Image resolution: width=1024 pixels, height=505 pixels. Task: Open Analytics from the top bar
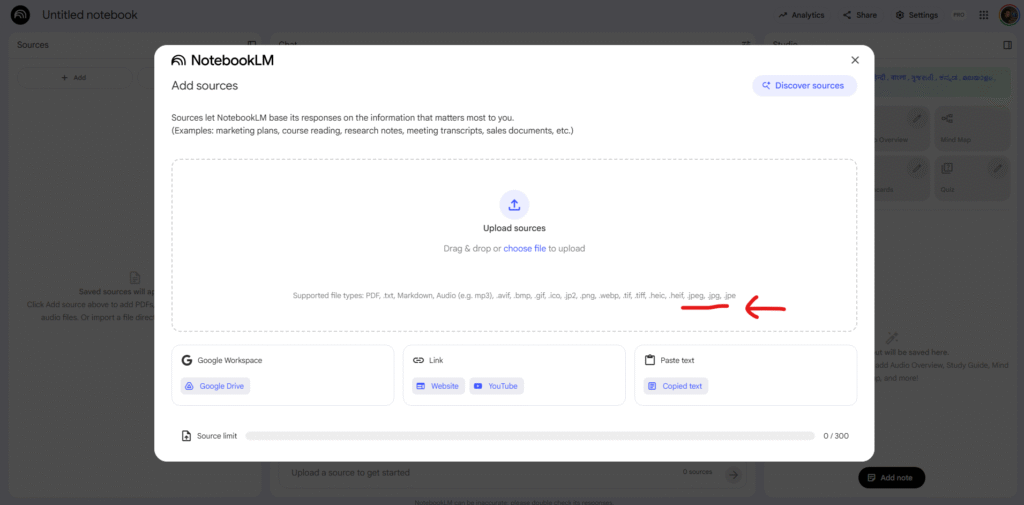(802, 15)
